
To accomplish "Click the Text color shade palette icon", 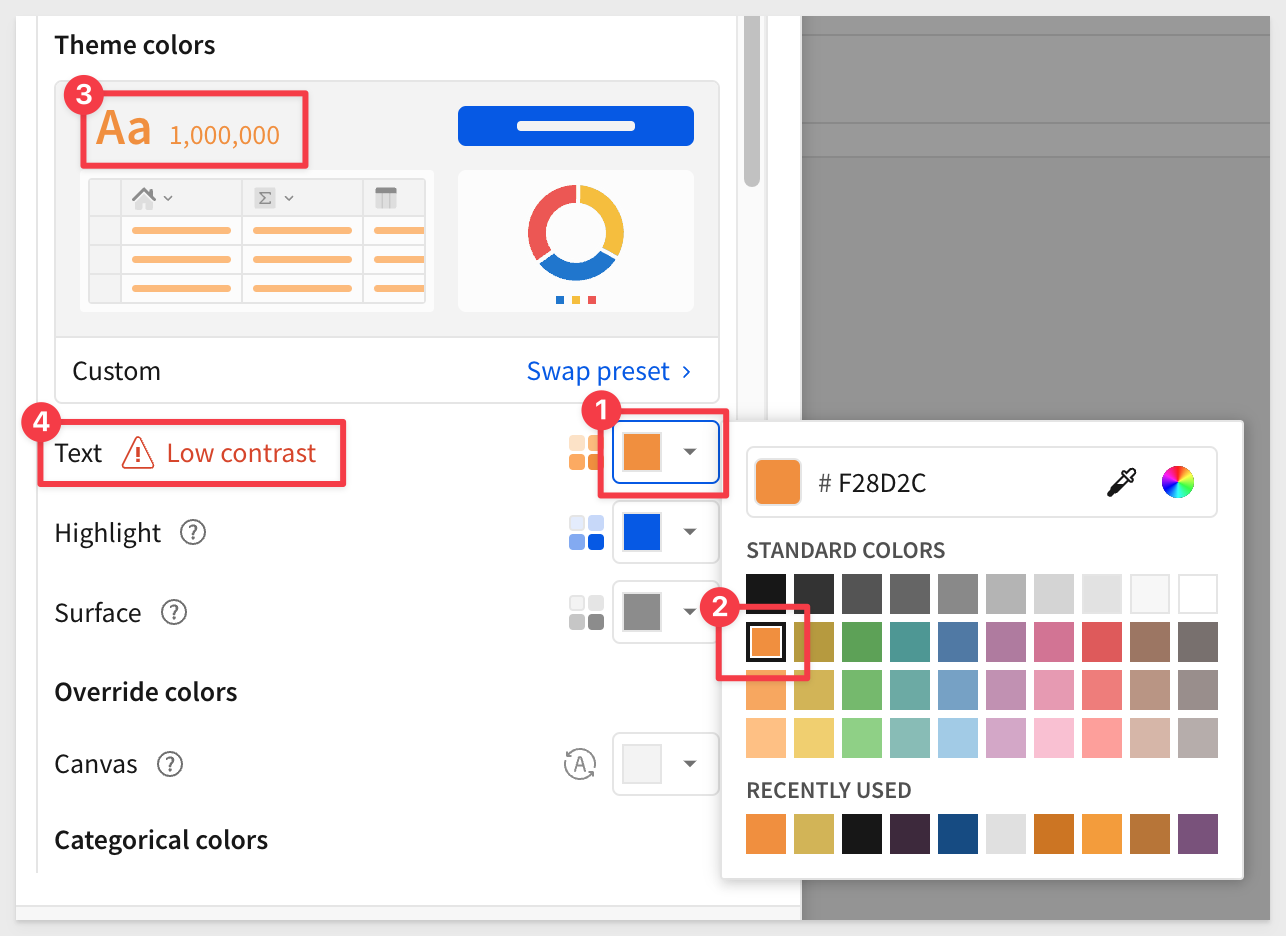I will [x=584, y=452].
